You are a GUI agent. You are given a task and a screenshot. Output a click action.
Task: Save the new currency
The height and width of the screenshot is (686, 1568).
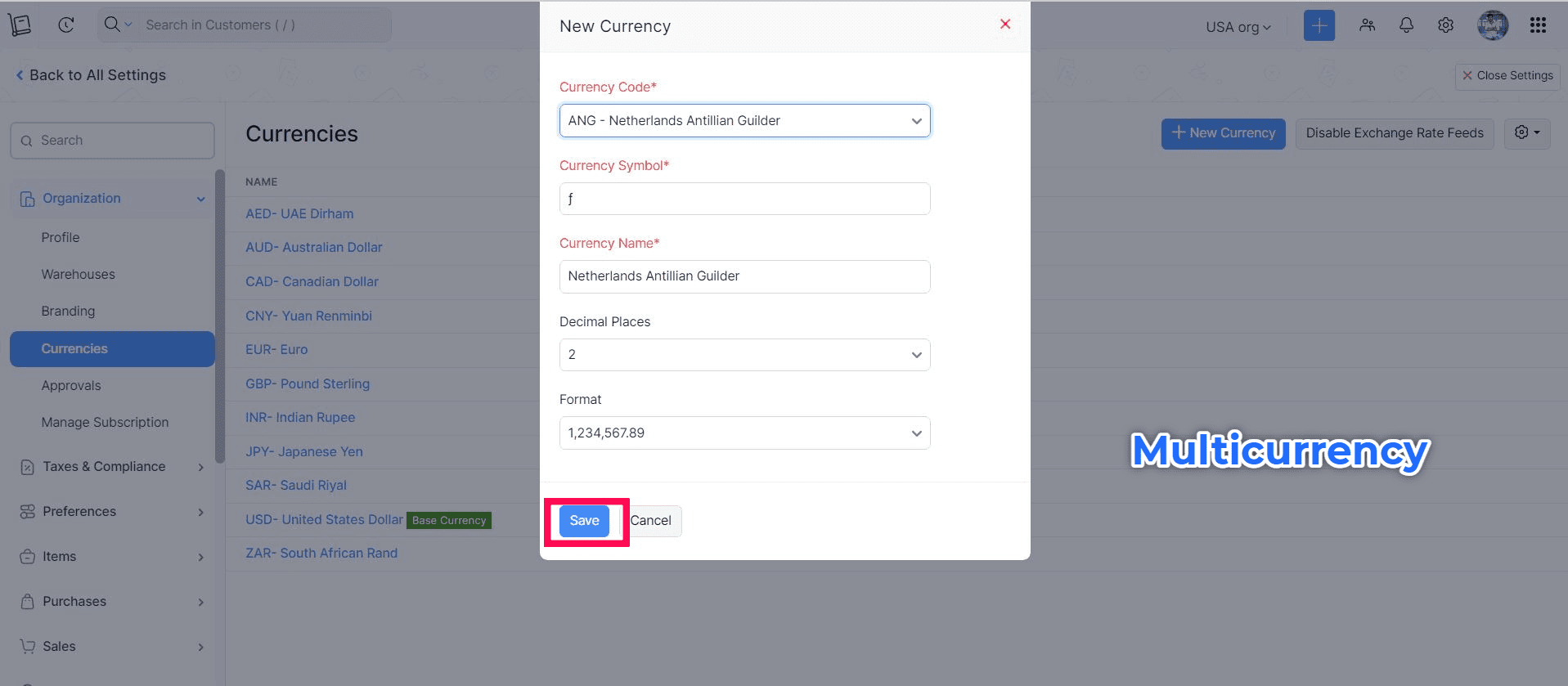point(584,521)
